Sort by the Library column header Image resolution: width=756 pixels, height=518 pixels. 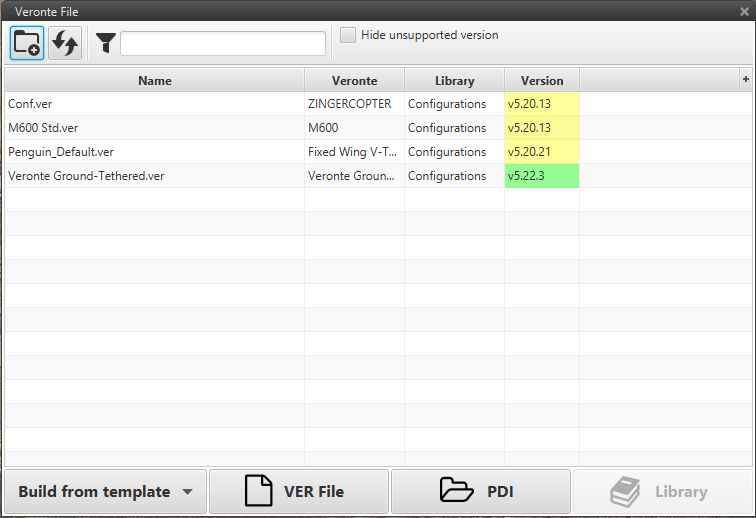click(x=455, y=81)
